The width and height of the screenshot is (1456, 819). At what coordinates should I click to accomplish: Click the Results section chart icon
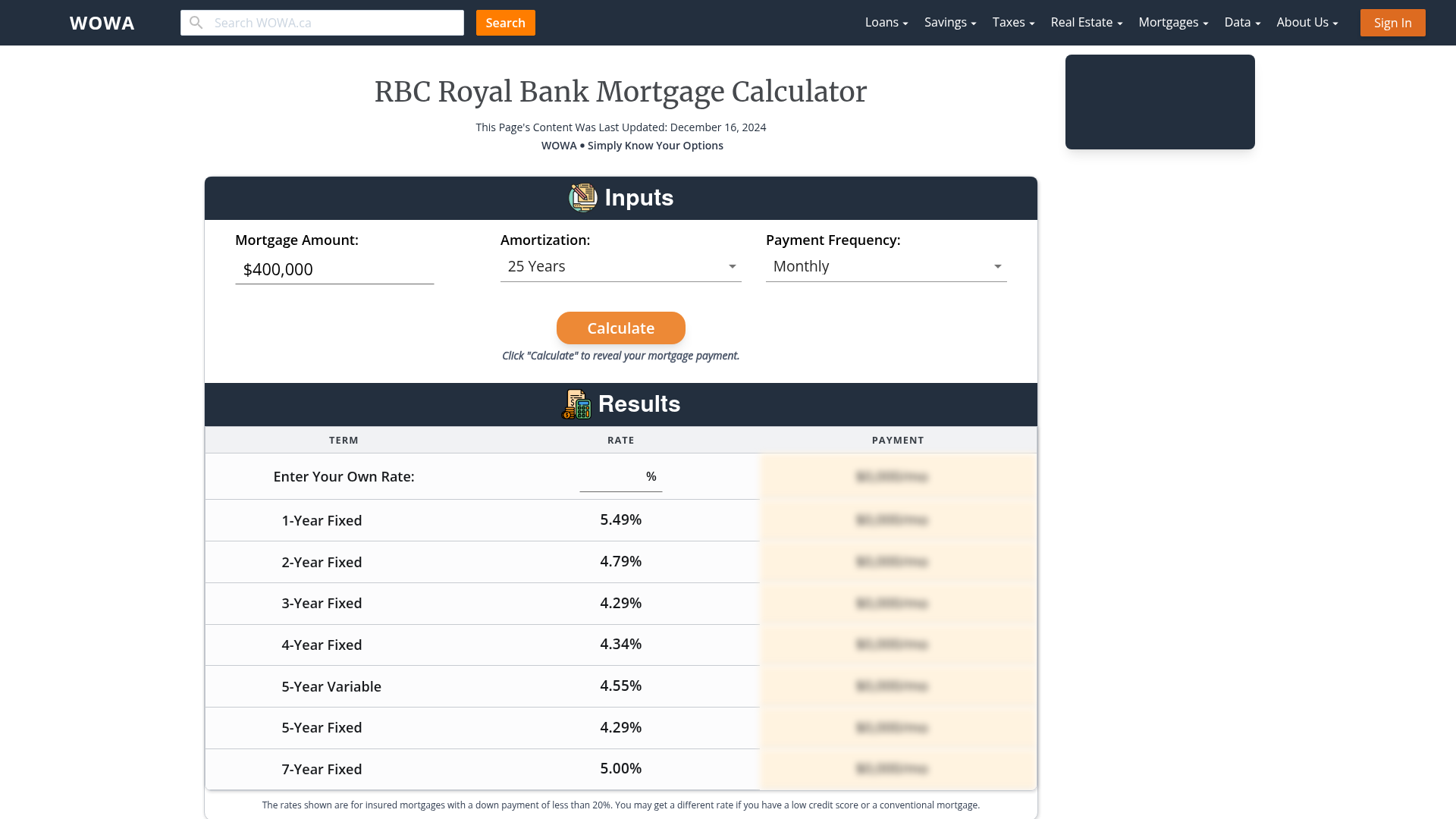(577, 404)
